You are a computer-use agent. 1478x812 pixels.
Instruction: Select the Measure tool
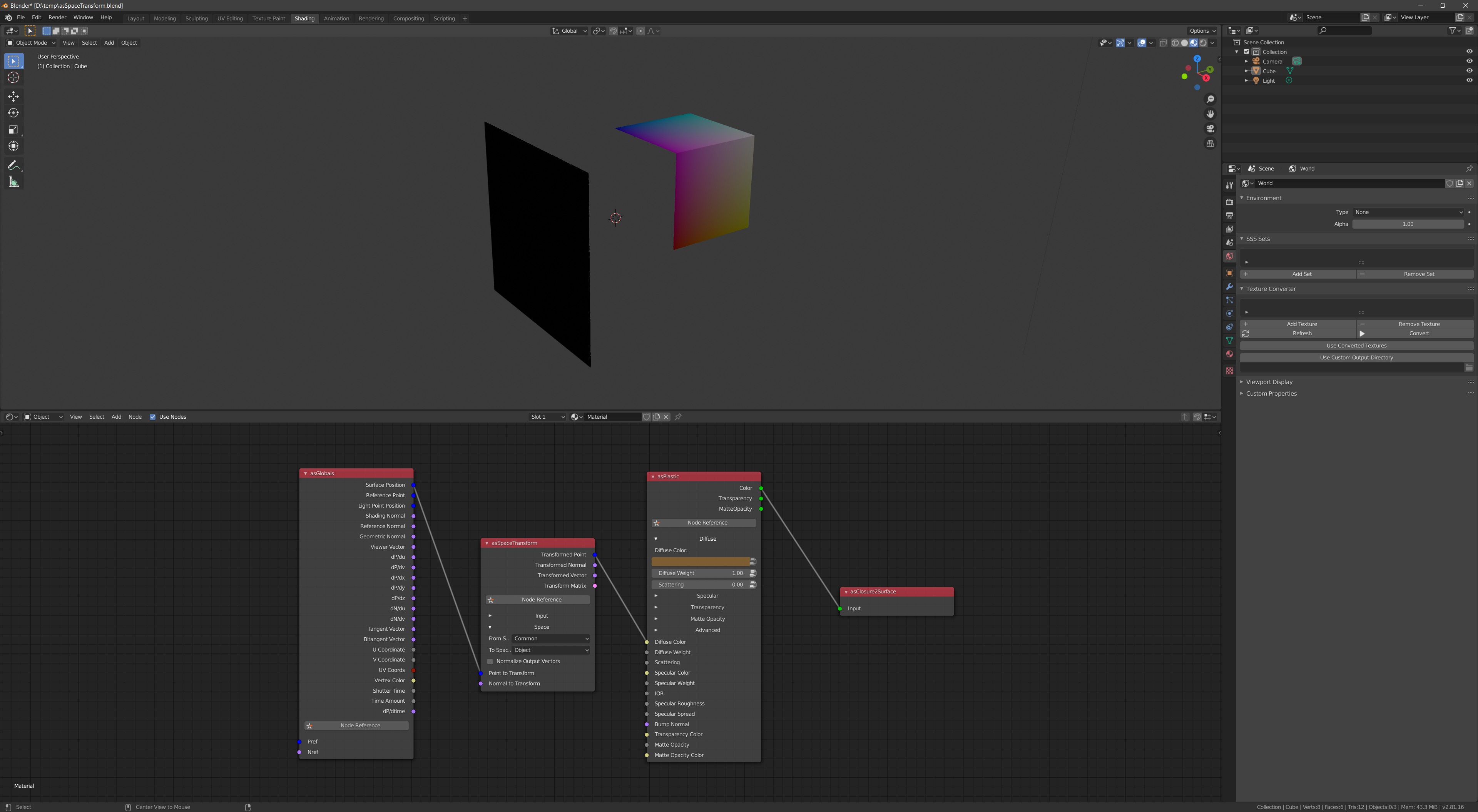click(13, 181)
